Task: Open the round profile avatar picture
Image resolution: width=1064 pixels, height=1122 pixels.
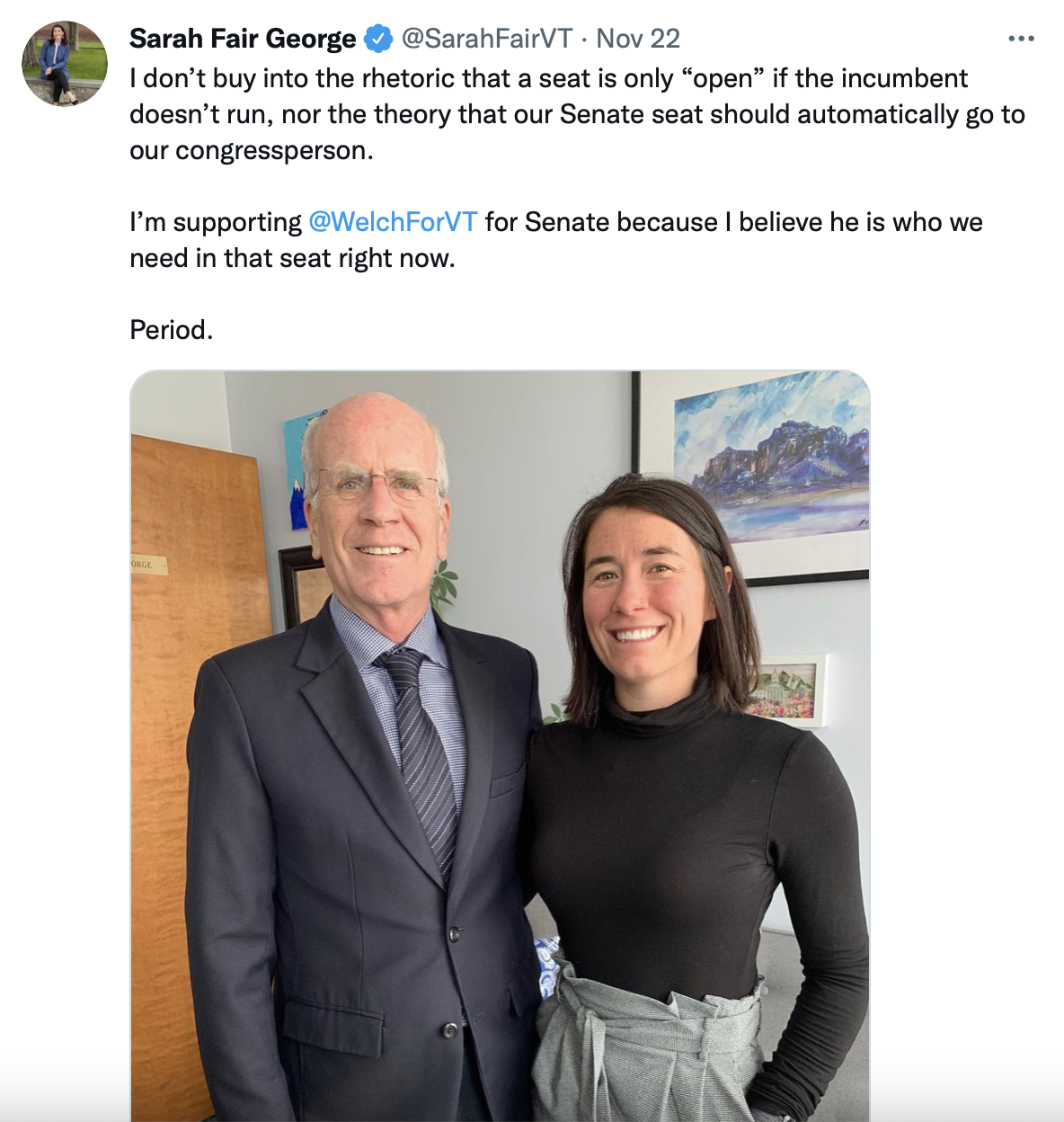Action: point(65,64)
